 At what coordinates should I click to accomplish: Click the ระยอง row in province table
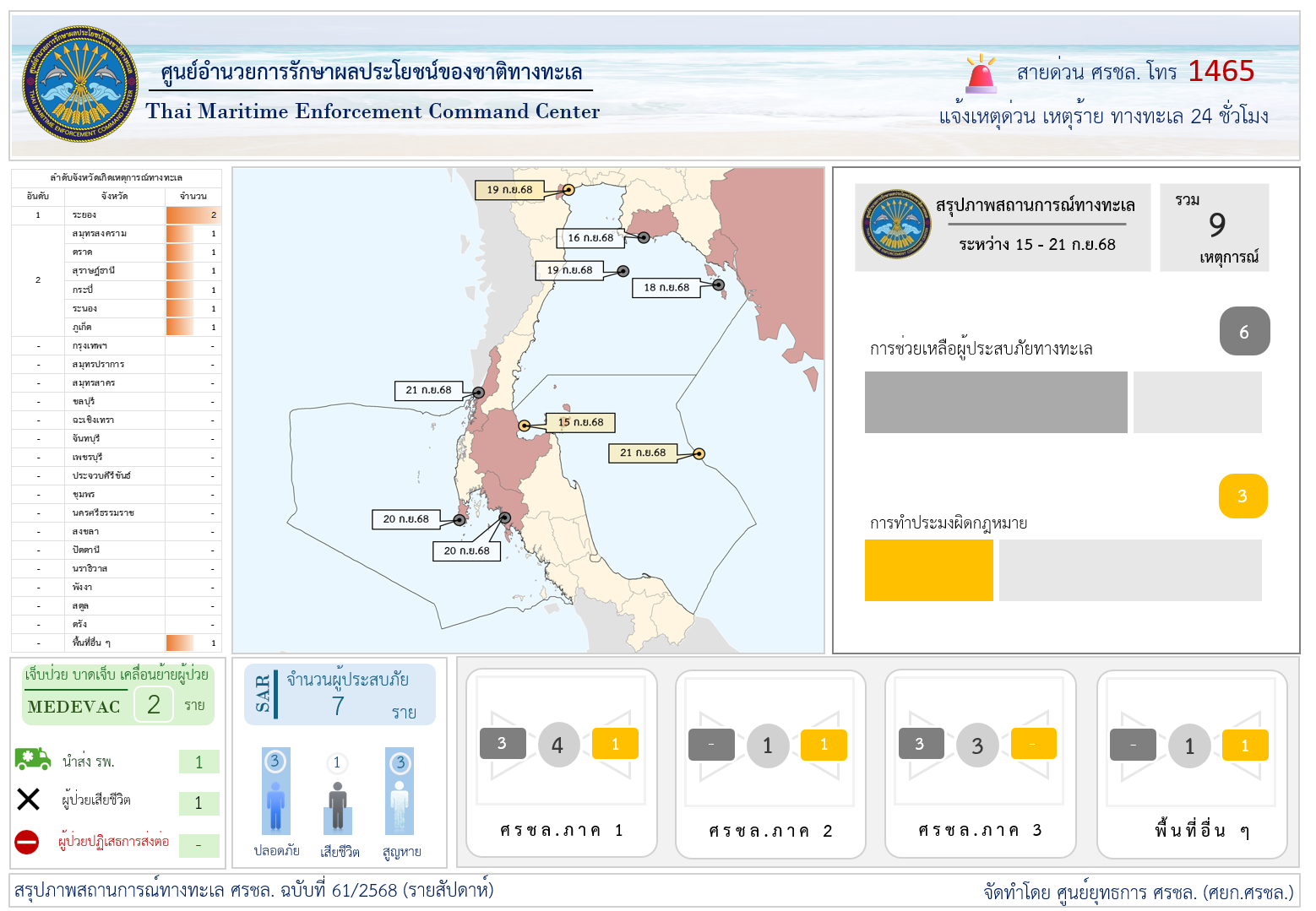click(116, 215)
